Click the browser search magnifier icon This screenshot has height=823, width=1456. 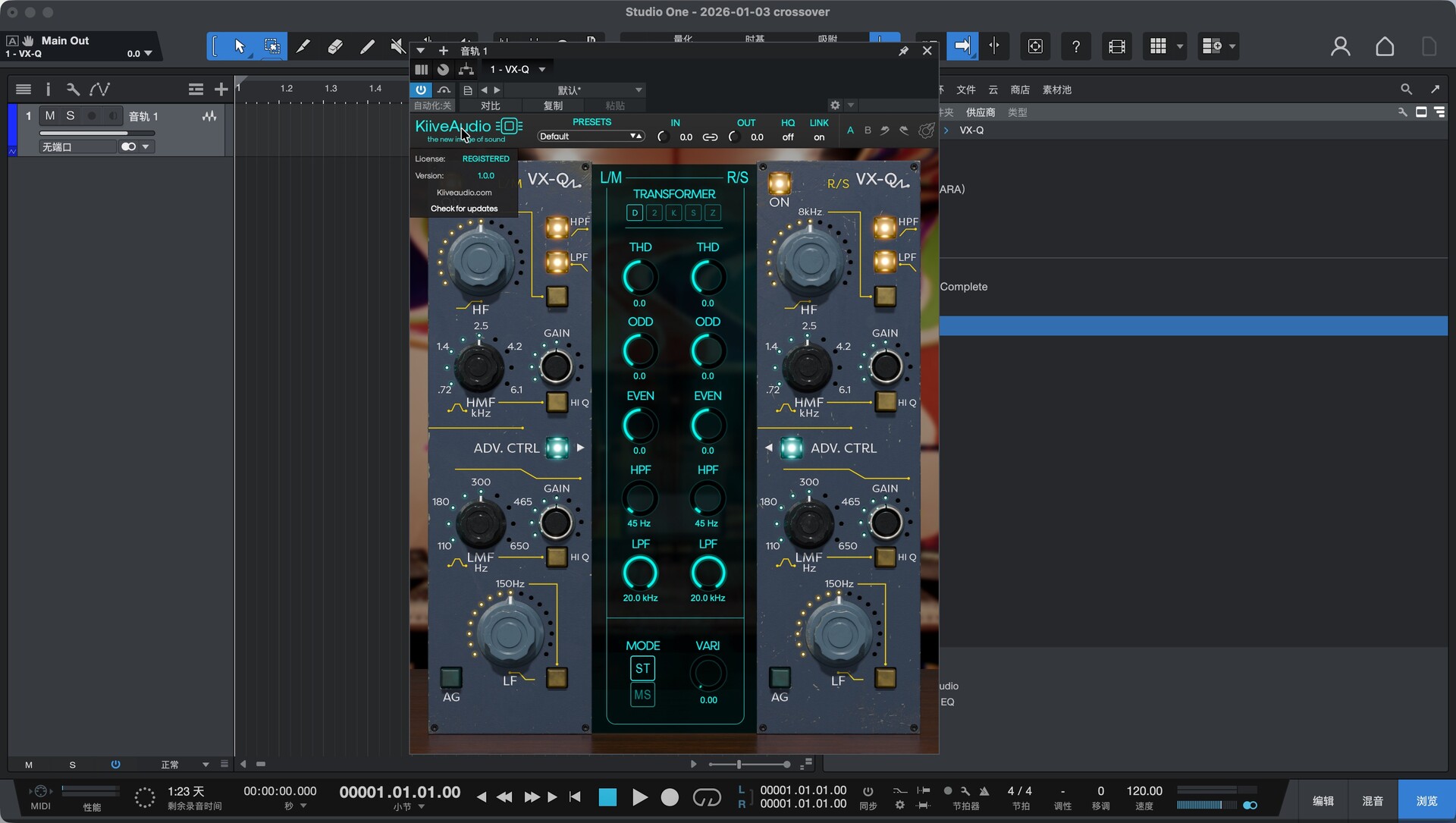pos(1406,90)
